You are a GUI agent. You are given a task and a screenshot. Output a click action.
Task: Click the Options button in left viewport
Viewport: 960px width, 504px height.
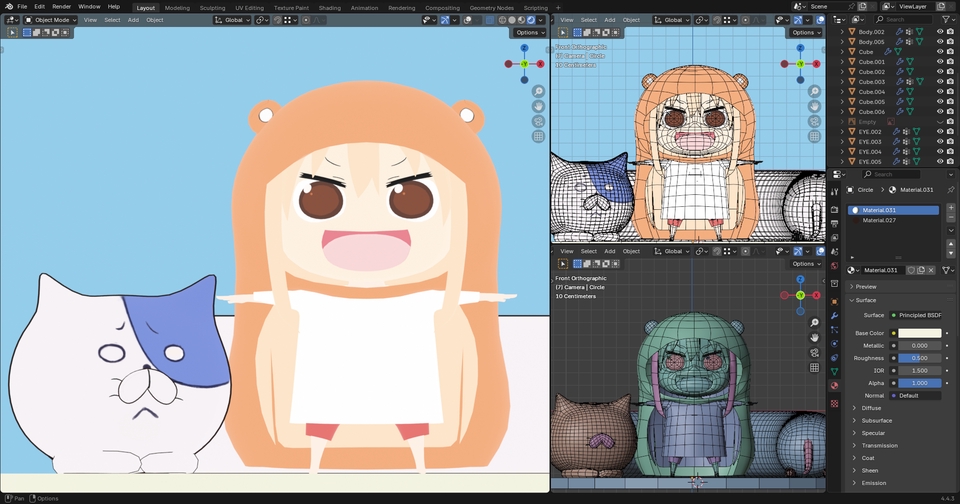click(530, 32)
